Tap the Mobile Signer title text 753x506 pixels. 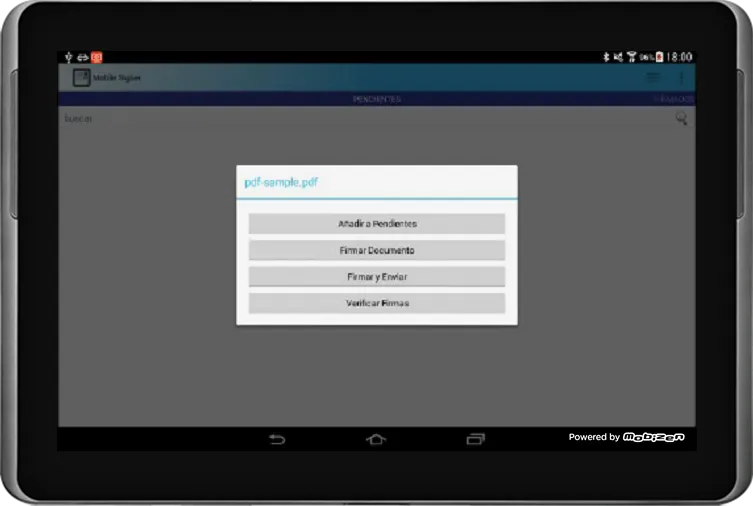[x=117, y=77]
